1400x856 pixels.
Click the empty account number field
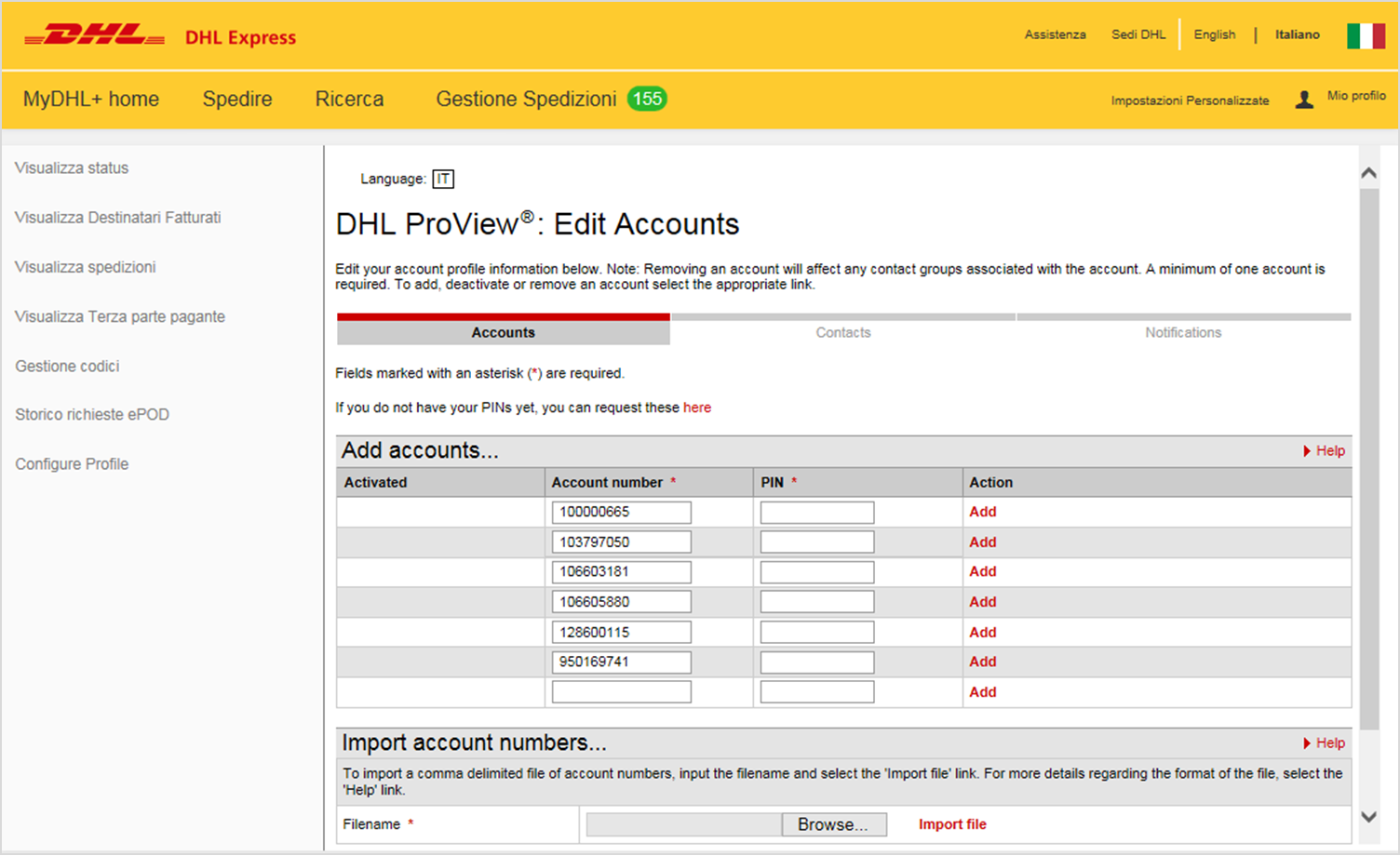(622, 692)
